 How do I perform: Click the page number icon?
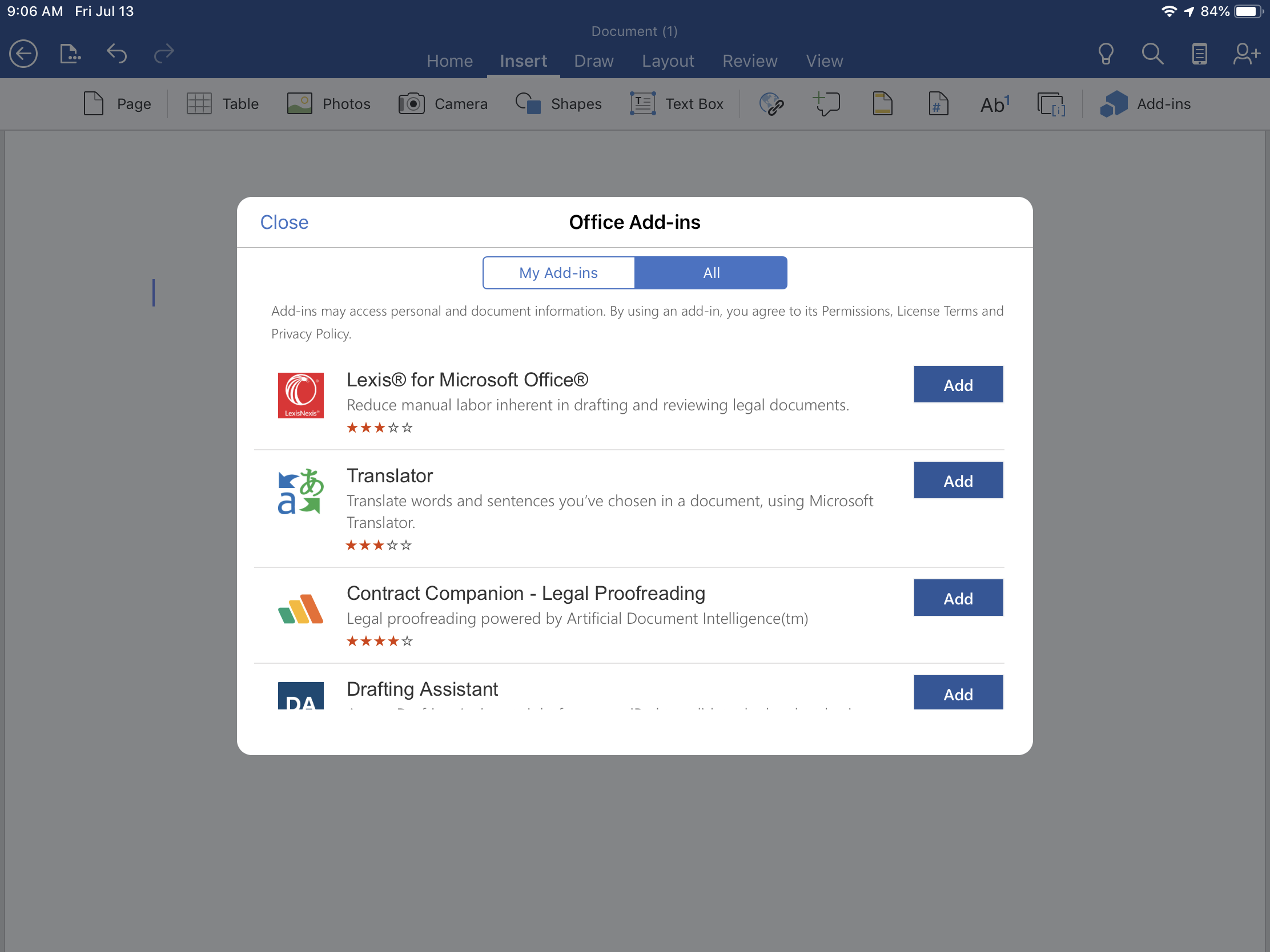coord(938,104)
